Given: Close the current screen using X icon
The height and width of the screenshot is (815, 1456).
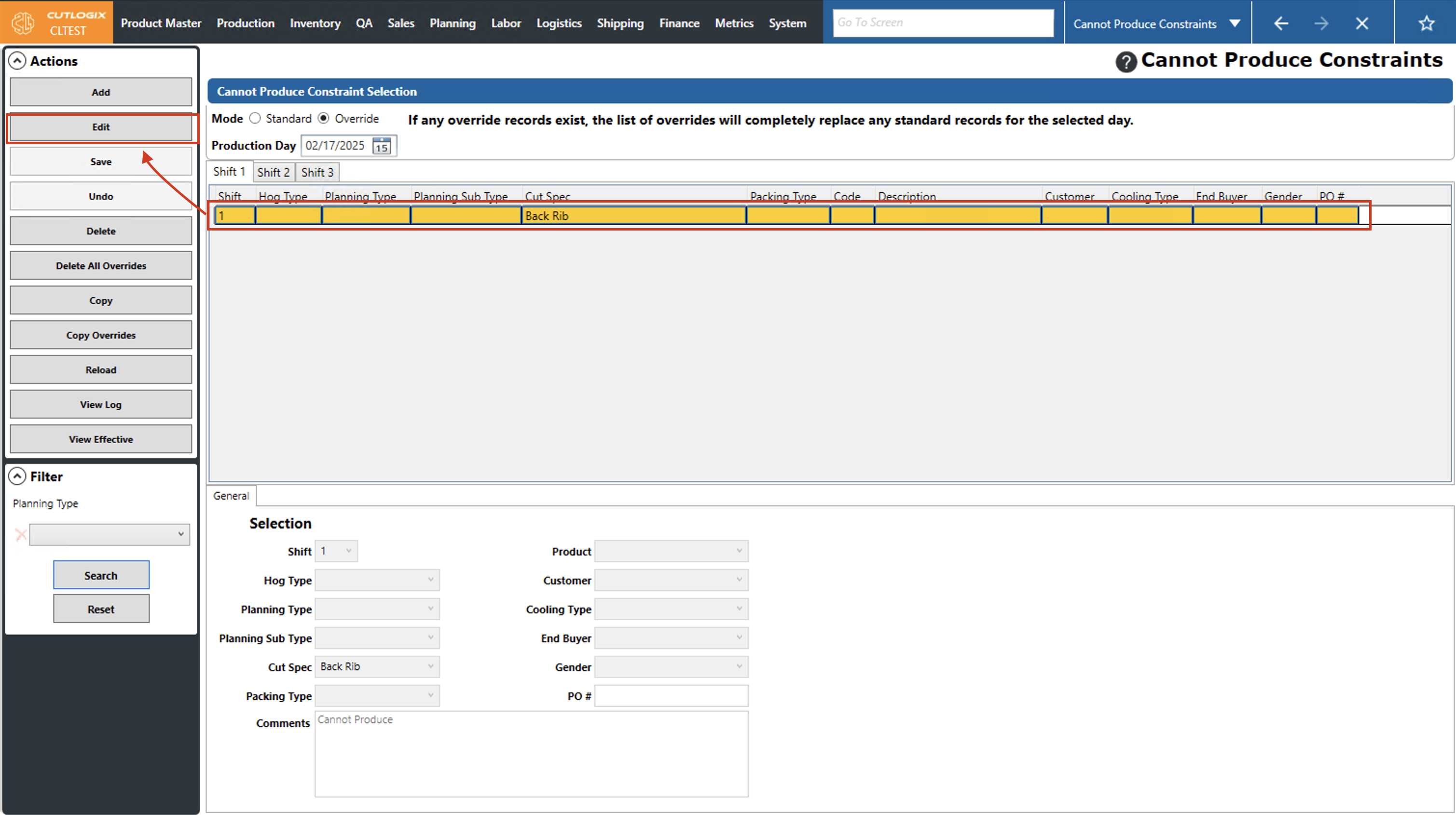Looking at the screenshot, I should (1361, 23).
